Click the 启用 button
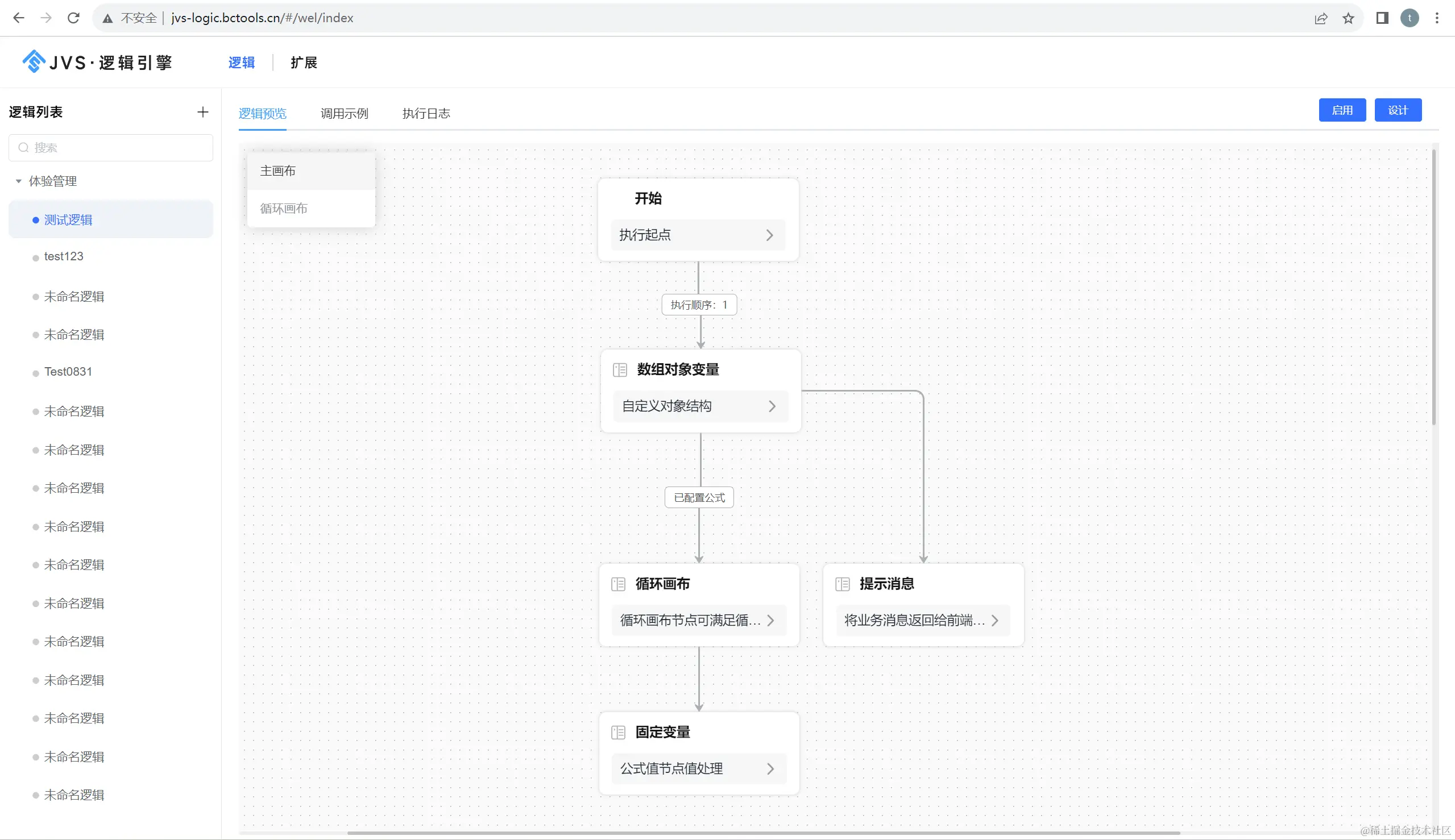Image resolution: width=1455 pixels, height=840 pixels. tap(1342, 110)
